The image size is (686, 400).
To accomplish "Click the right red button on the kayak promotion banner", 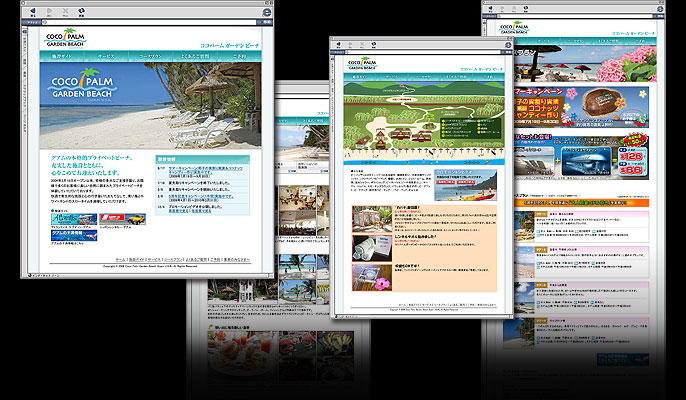I will [466, 182].
